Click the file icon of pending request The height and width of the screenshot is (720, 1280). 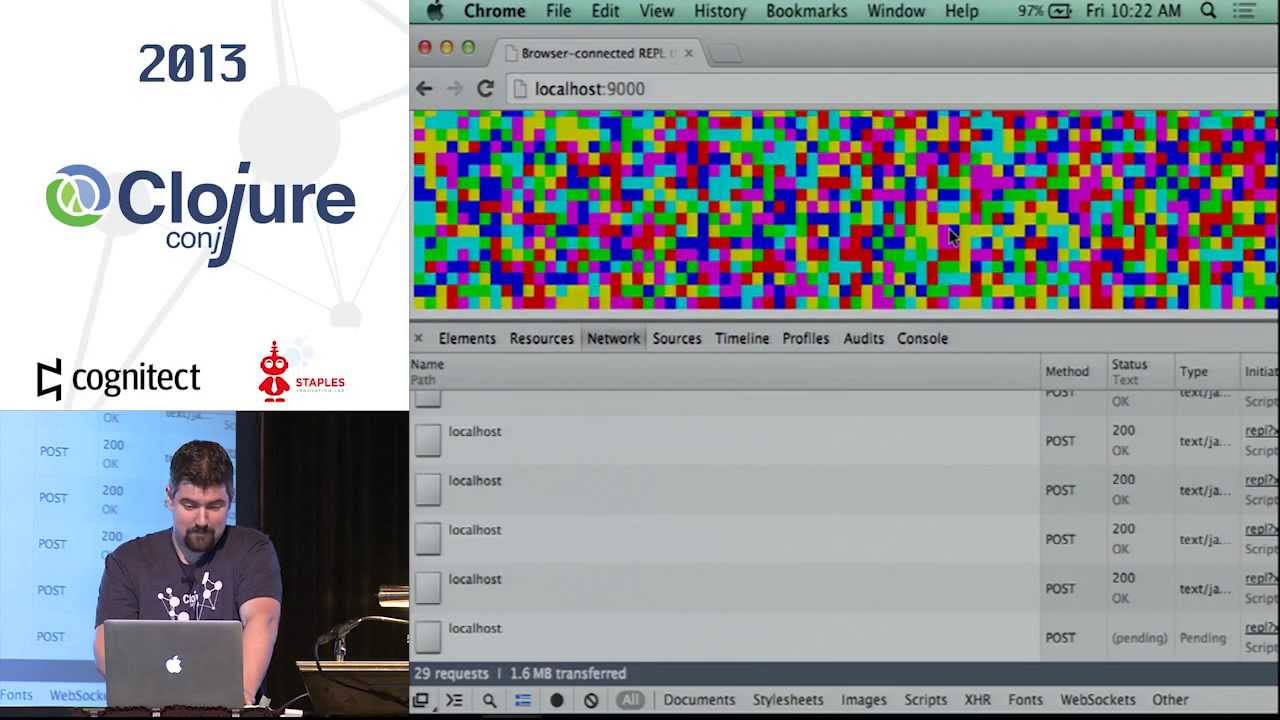point(428,637)
